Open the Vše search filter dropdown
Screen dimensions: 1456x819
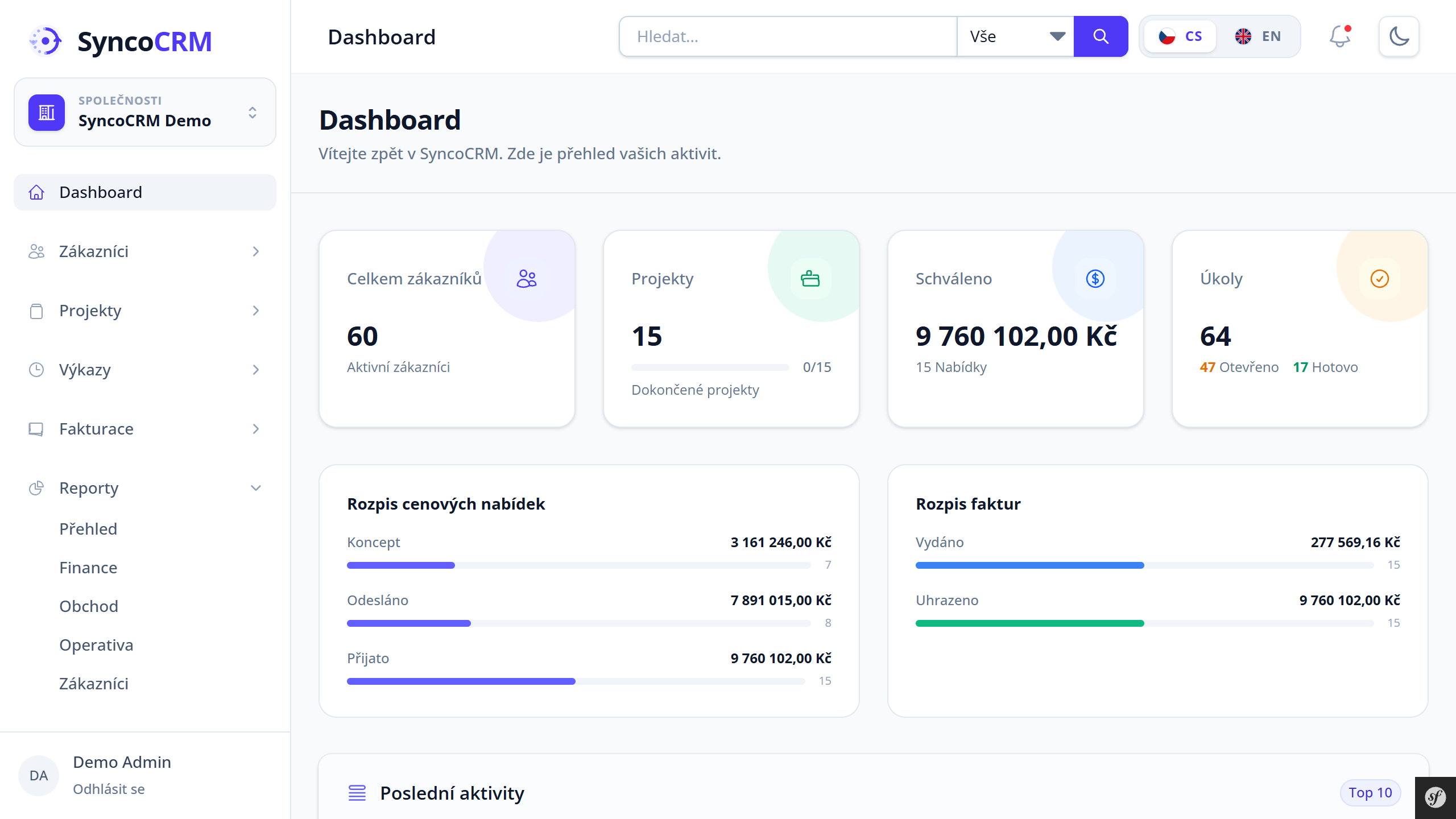pyautogui.click(x=1016, y=36)
